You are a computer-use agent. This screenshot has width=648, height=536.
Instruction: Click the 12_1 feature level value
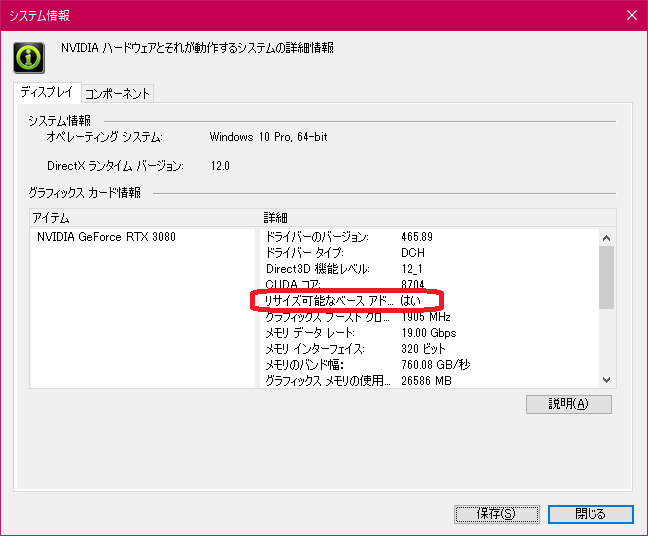tap(412, 269)
